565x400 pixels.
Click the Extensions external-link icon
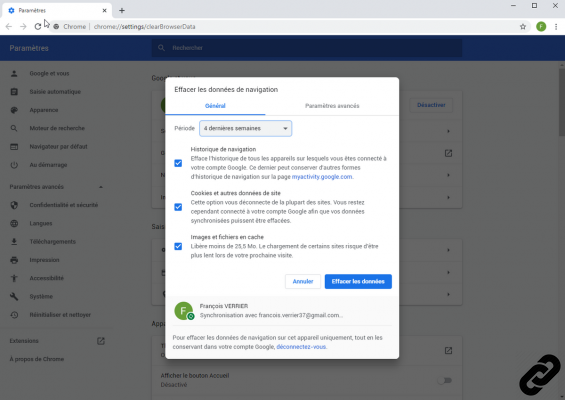tap(101, 341)
